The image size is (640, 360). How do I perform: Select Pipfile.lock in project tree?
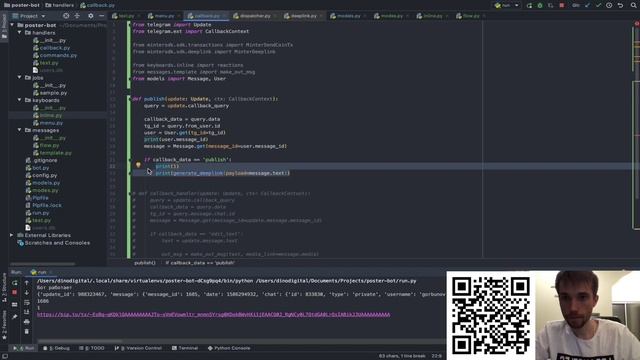tap(47, 205)
